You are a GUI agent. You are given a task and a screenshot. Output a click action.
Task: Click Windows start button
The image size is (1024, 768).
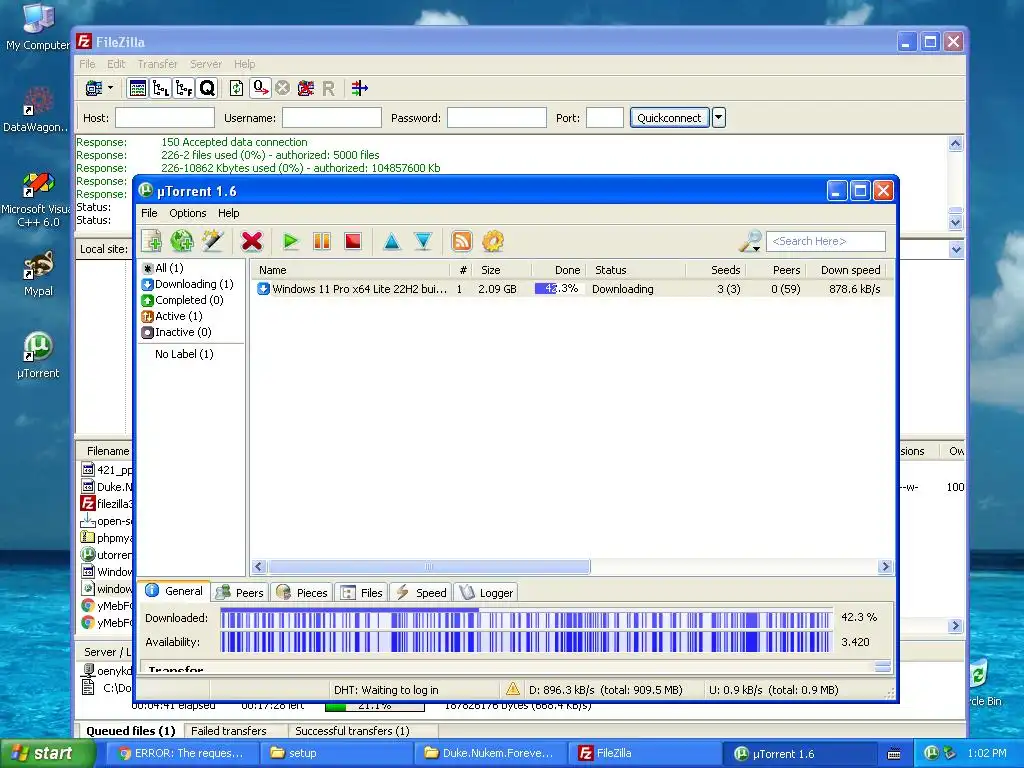(x=47, y=753)
